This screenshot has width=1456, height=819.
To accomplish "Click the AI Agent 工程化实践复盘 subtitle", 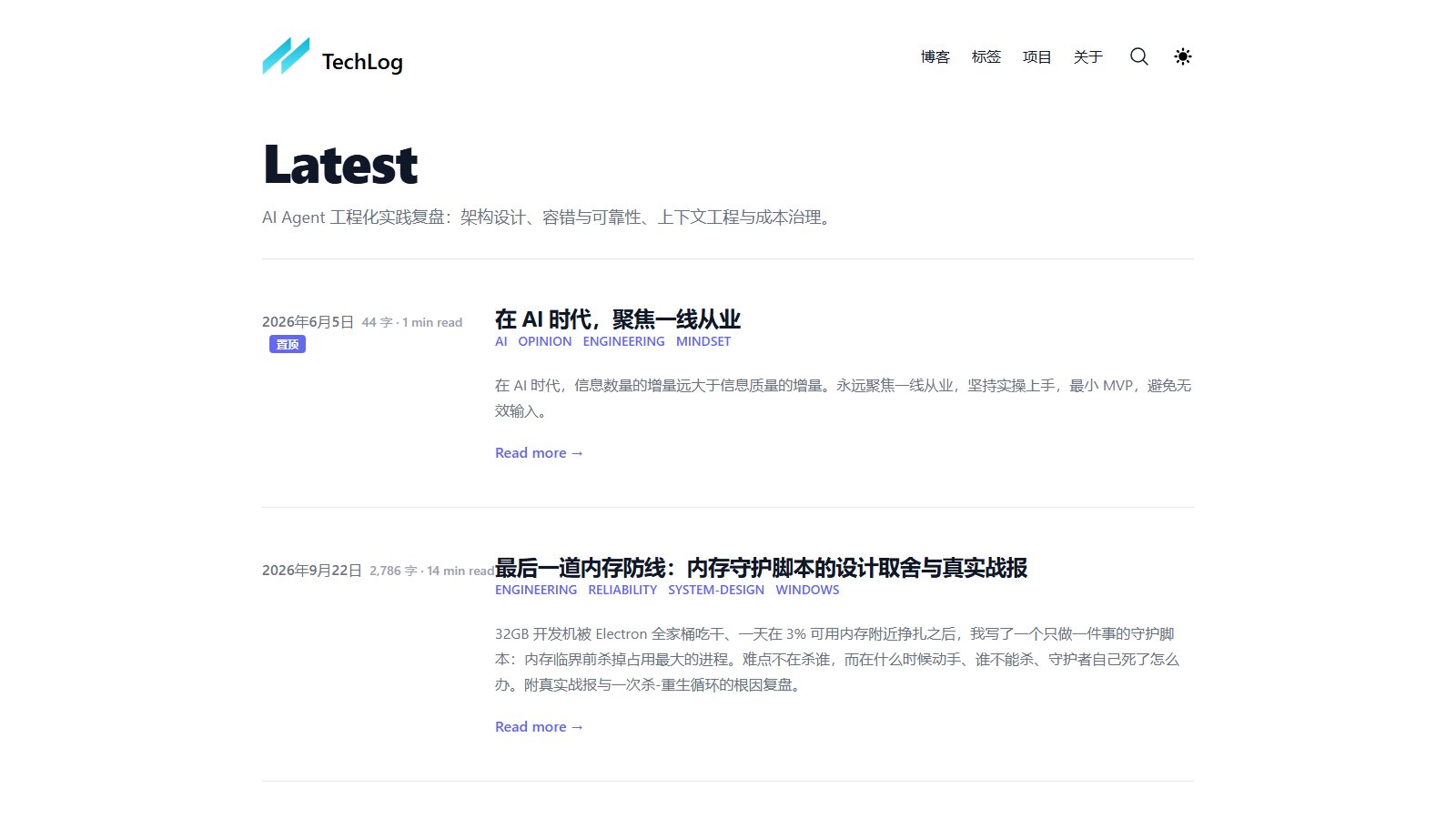I will (550, 217).
